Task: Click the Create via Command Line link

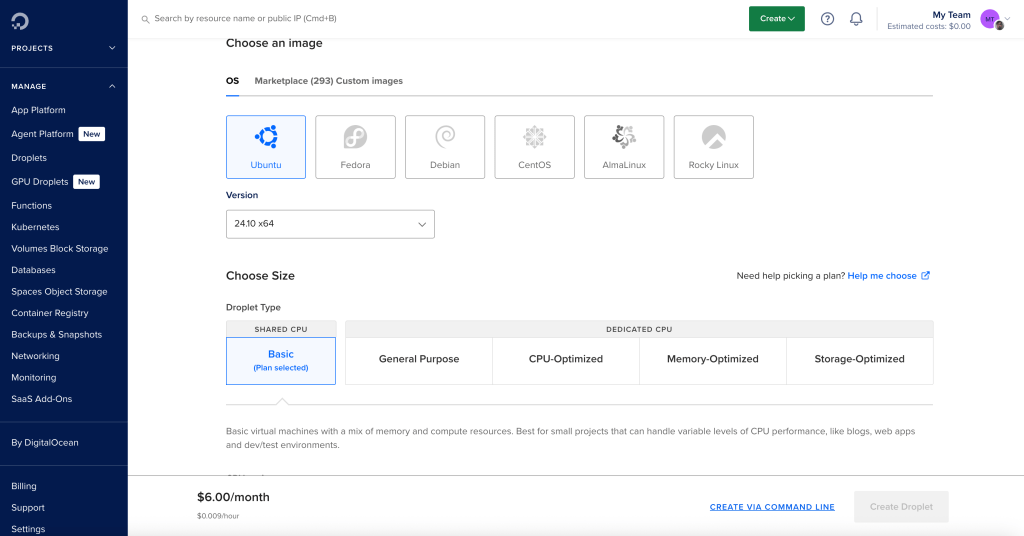Action: 772,507
